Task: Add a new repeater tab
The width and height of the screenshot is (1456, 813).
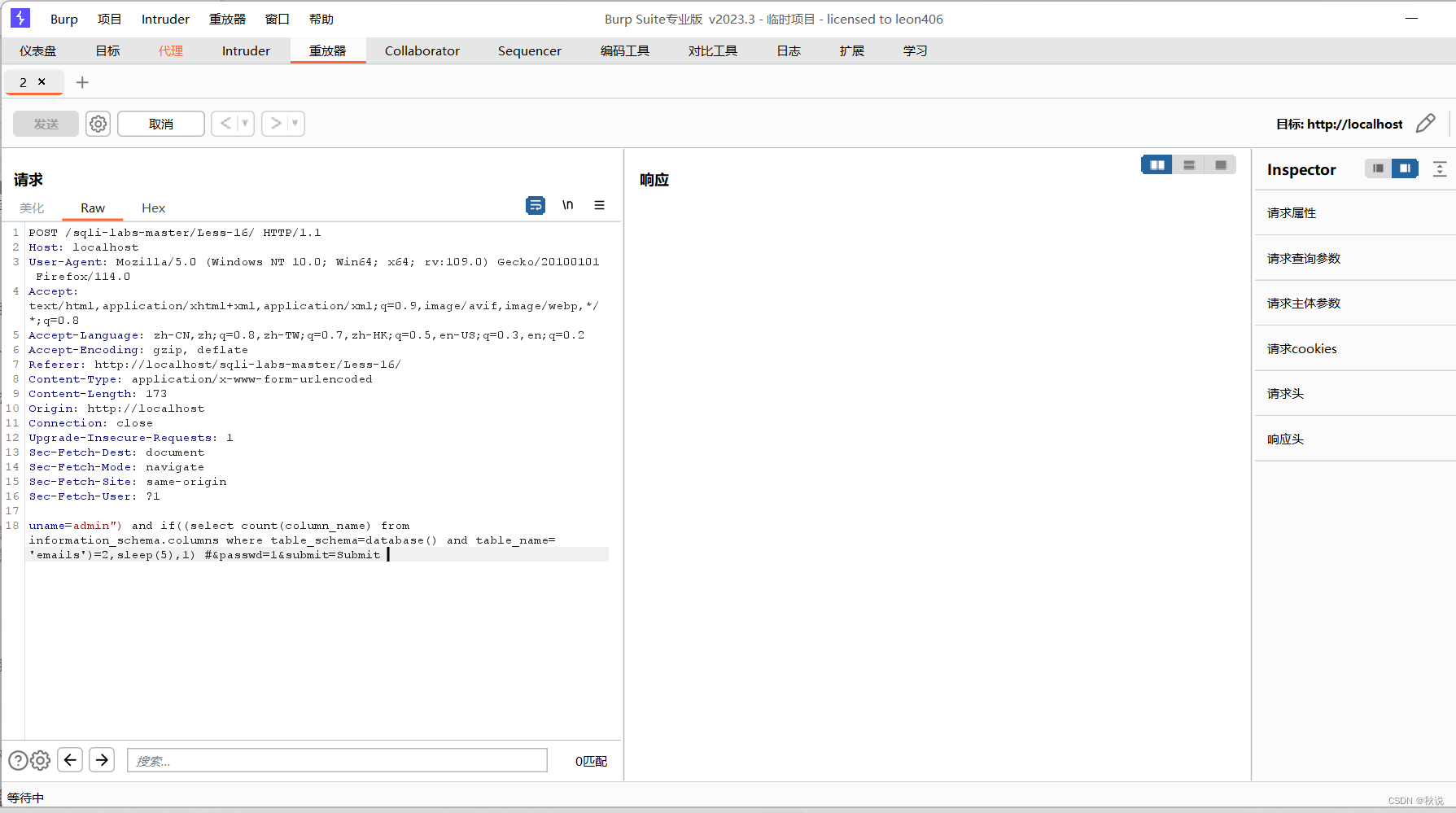Action: pos(82,82)
